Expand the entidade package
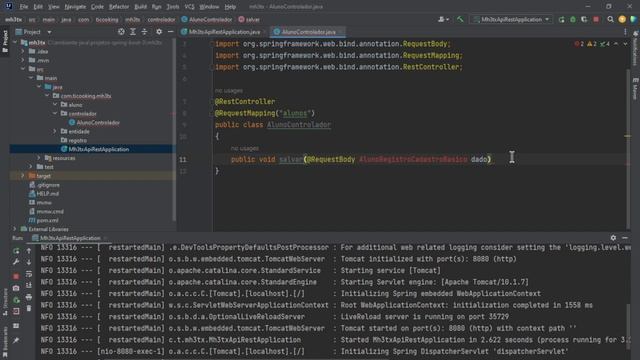This screenshot has height=360, width=640. (55, 131)
